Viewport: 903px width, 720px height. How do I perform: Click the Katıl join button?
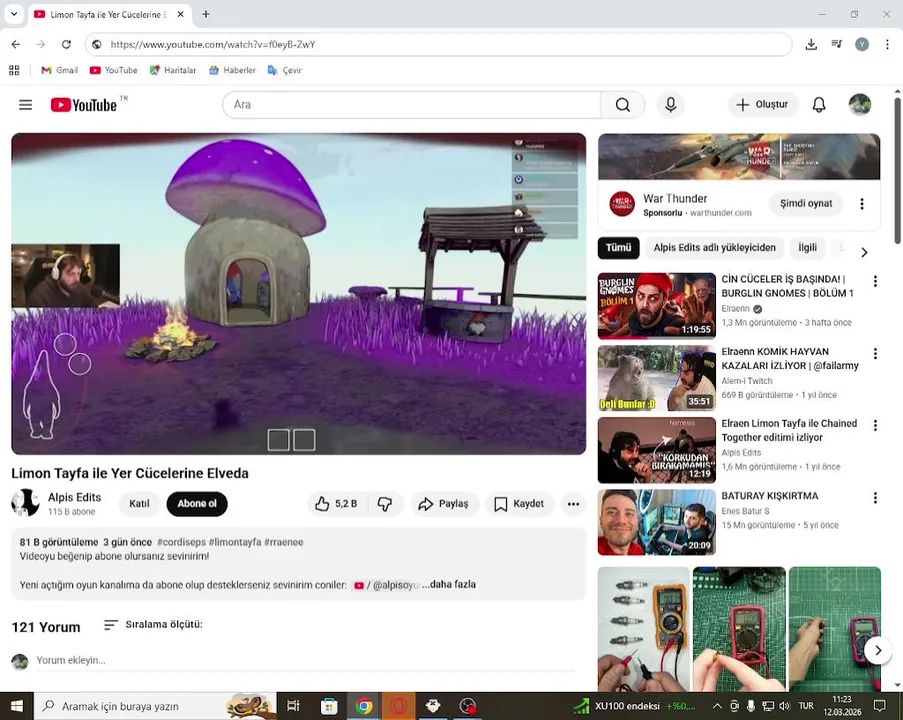pos(139,504)
